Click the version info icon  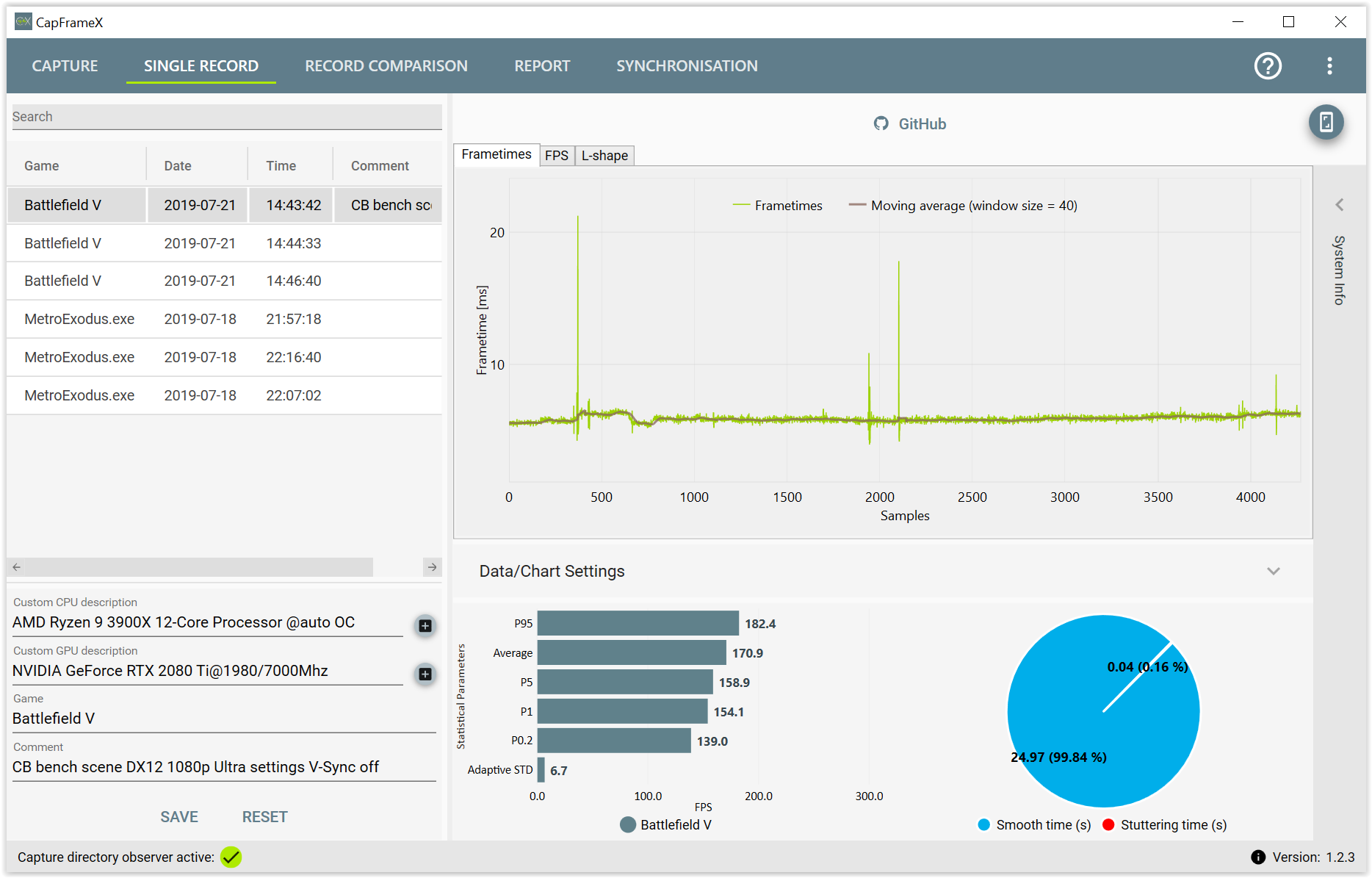pos(1258,857)
